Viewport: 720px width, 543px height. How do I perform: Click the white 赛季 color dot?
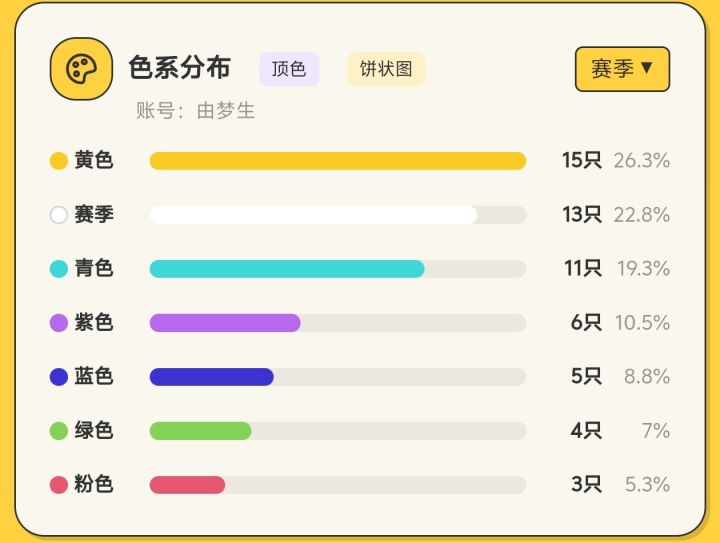pyautogui.click(x=59, y=215)
